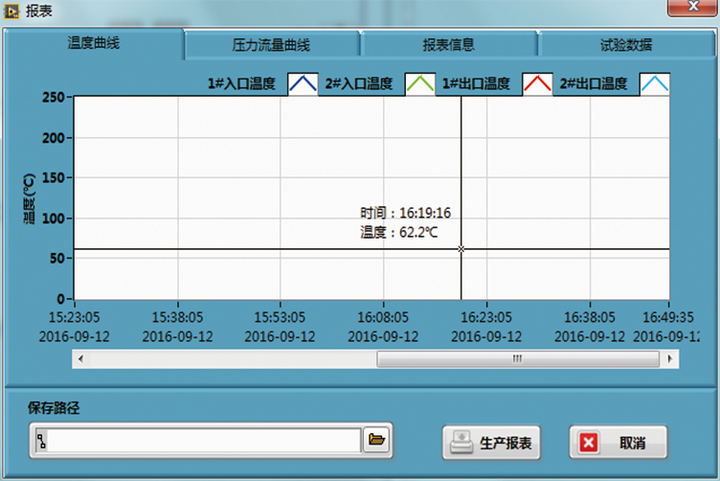Click the red X icon on 取消
720x481 pixels.
click(589, 443)
